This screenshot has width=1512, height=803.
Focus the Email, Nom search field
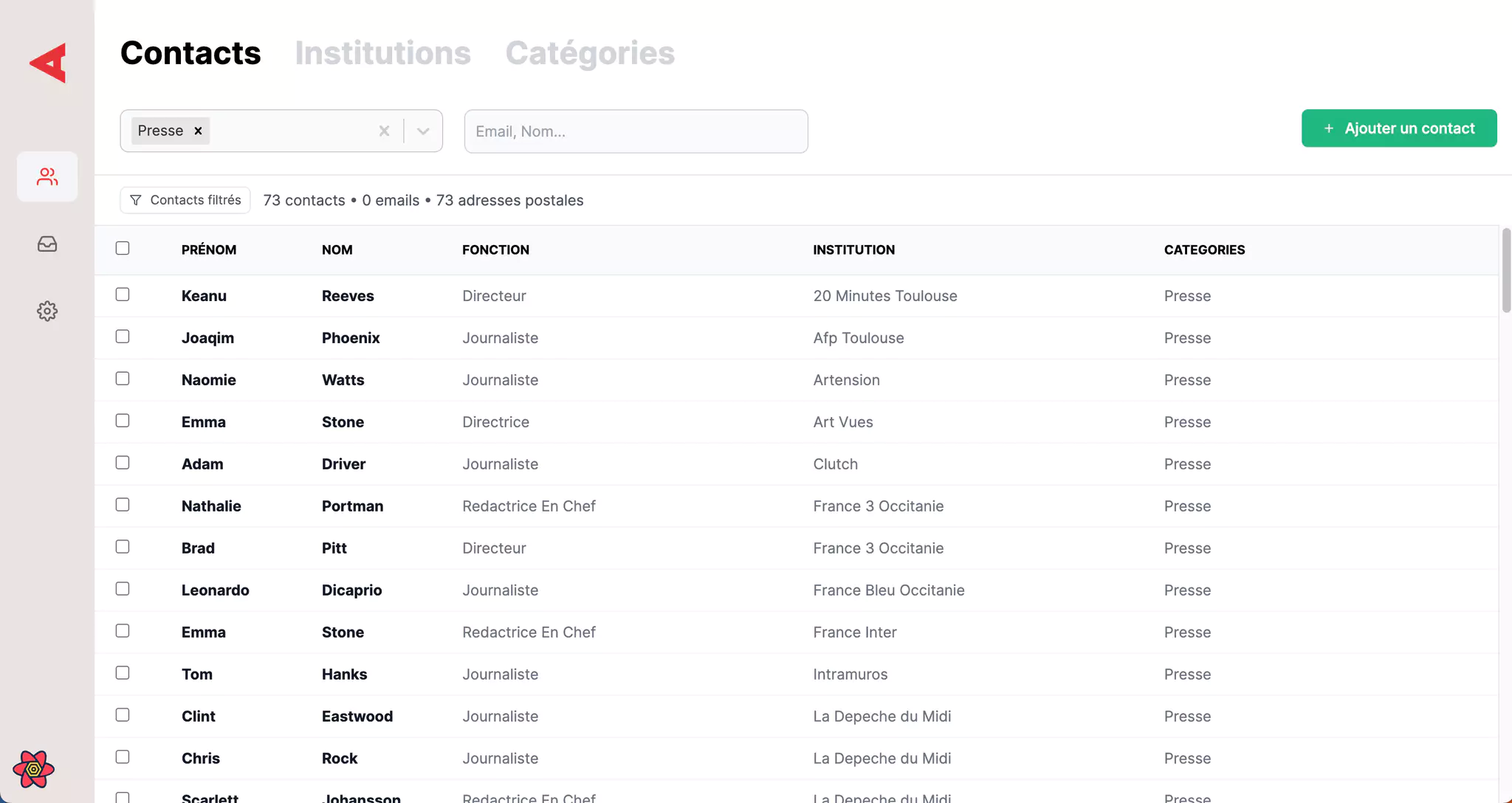[636, 131]
